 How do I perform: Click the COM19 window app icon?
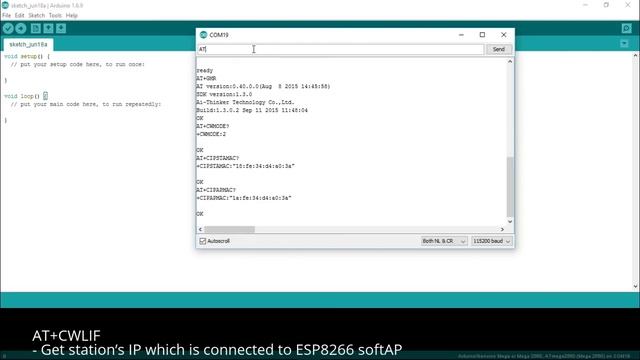point(203,35)
